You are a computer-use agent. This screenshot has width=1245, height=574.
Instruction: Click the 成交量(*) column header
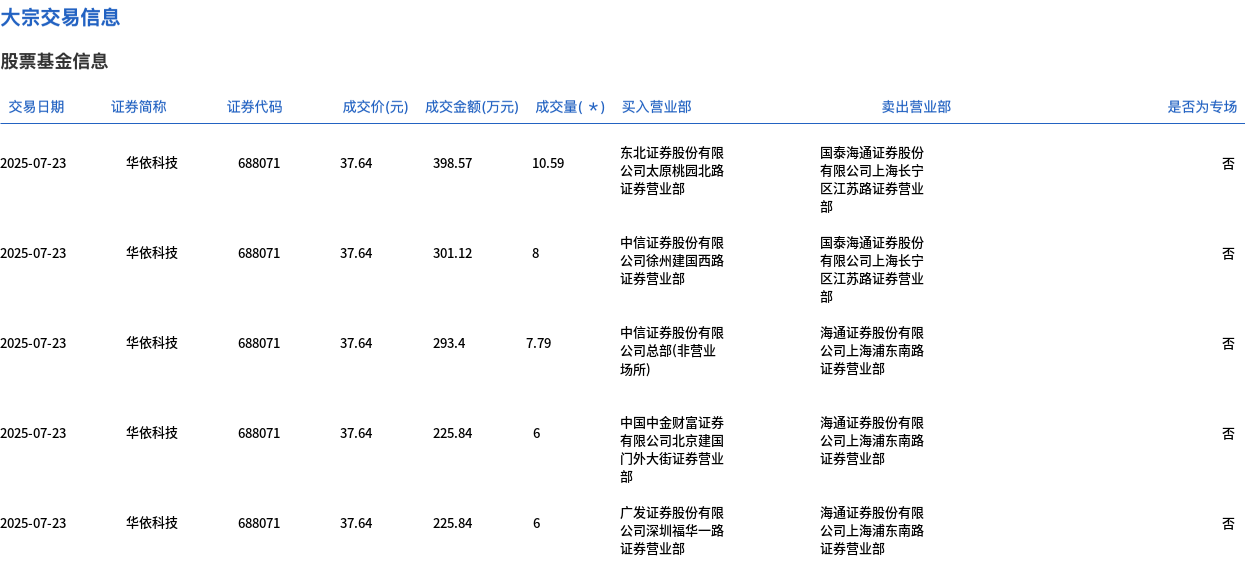570,107
